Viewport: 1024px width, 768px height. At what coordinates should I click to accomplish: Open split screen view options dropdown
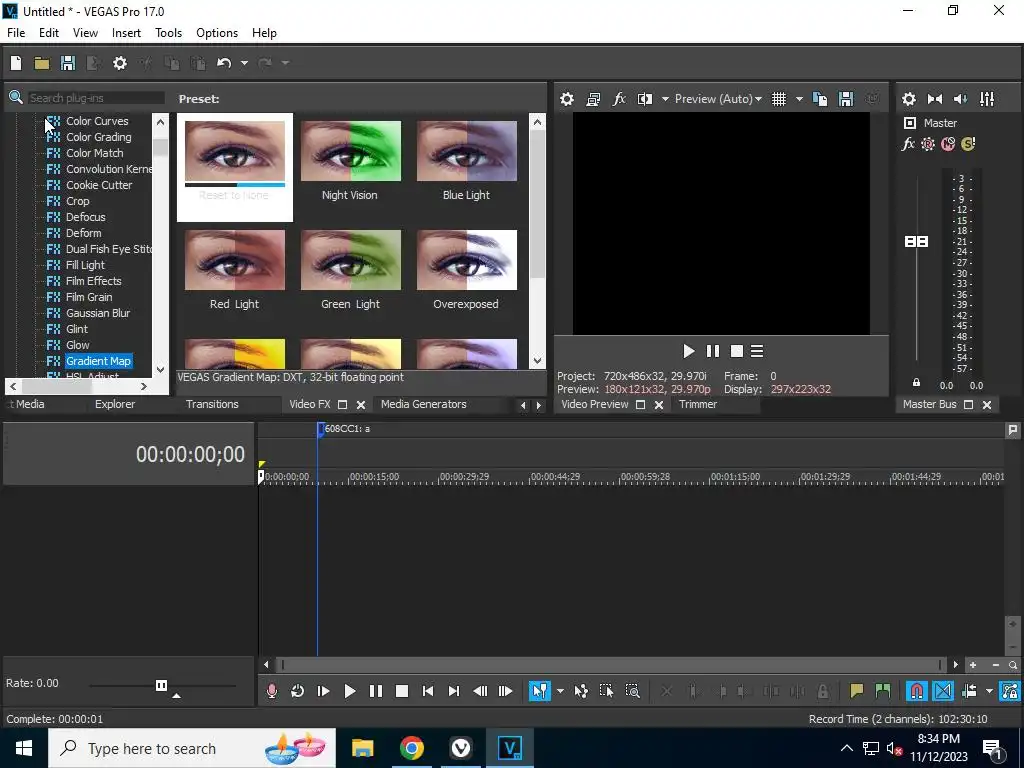tap(665, 99)
